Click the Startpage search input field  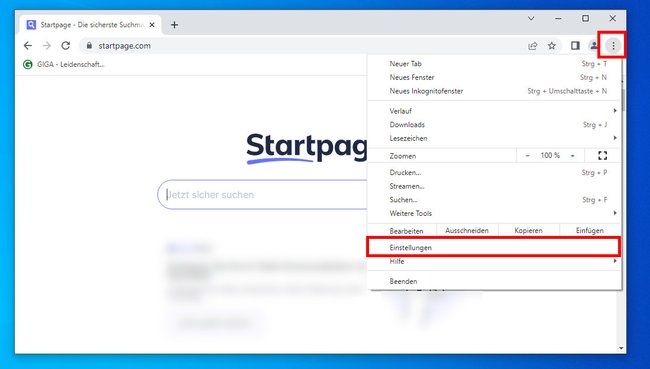(262, 194)
